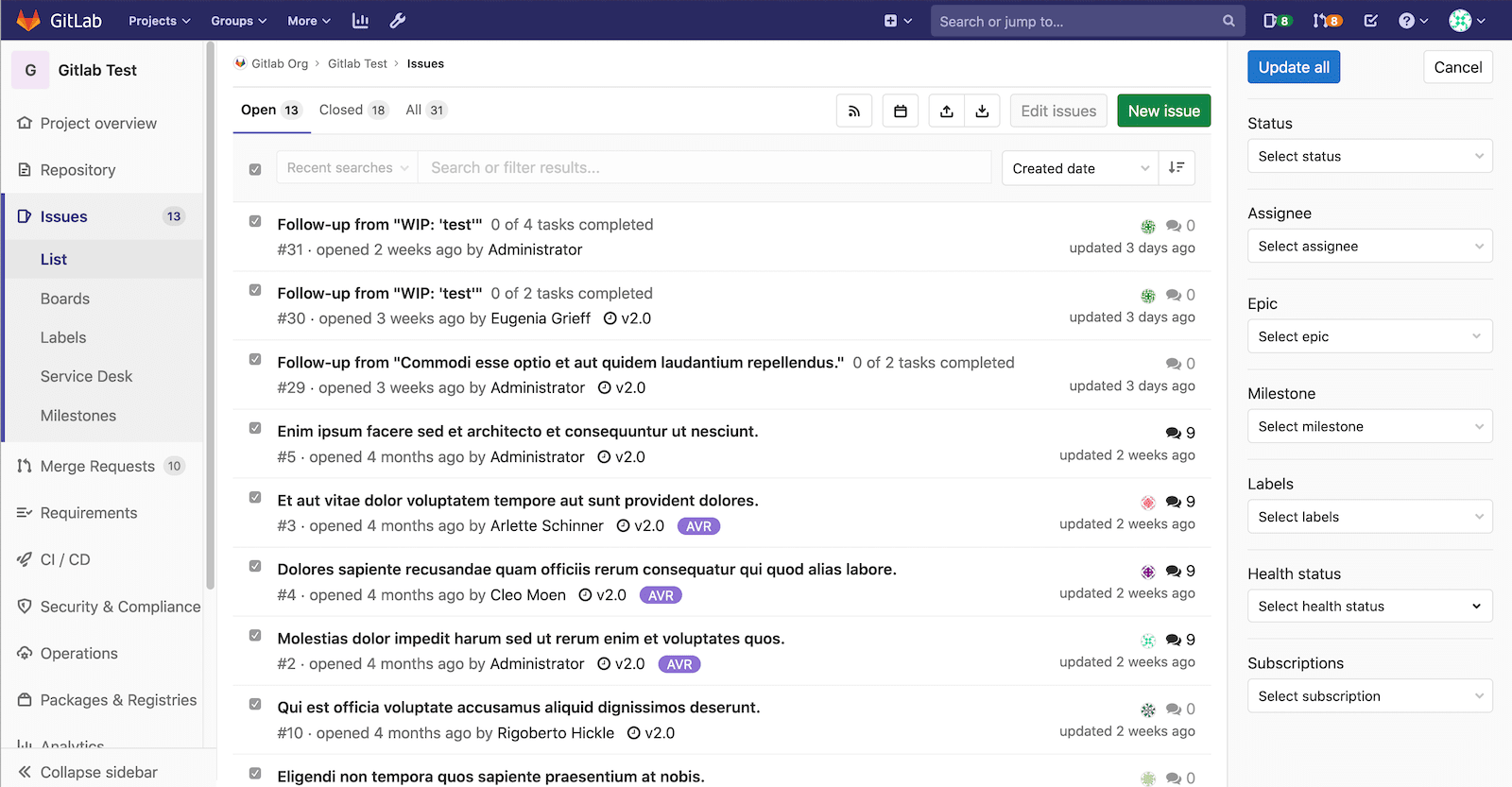Viewport: 1512px width, 787px height.
Task: Open the Created date sort dropdown
Action: [x=1079, y=168]
